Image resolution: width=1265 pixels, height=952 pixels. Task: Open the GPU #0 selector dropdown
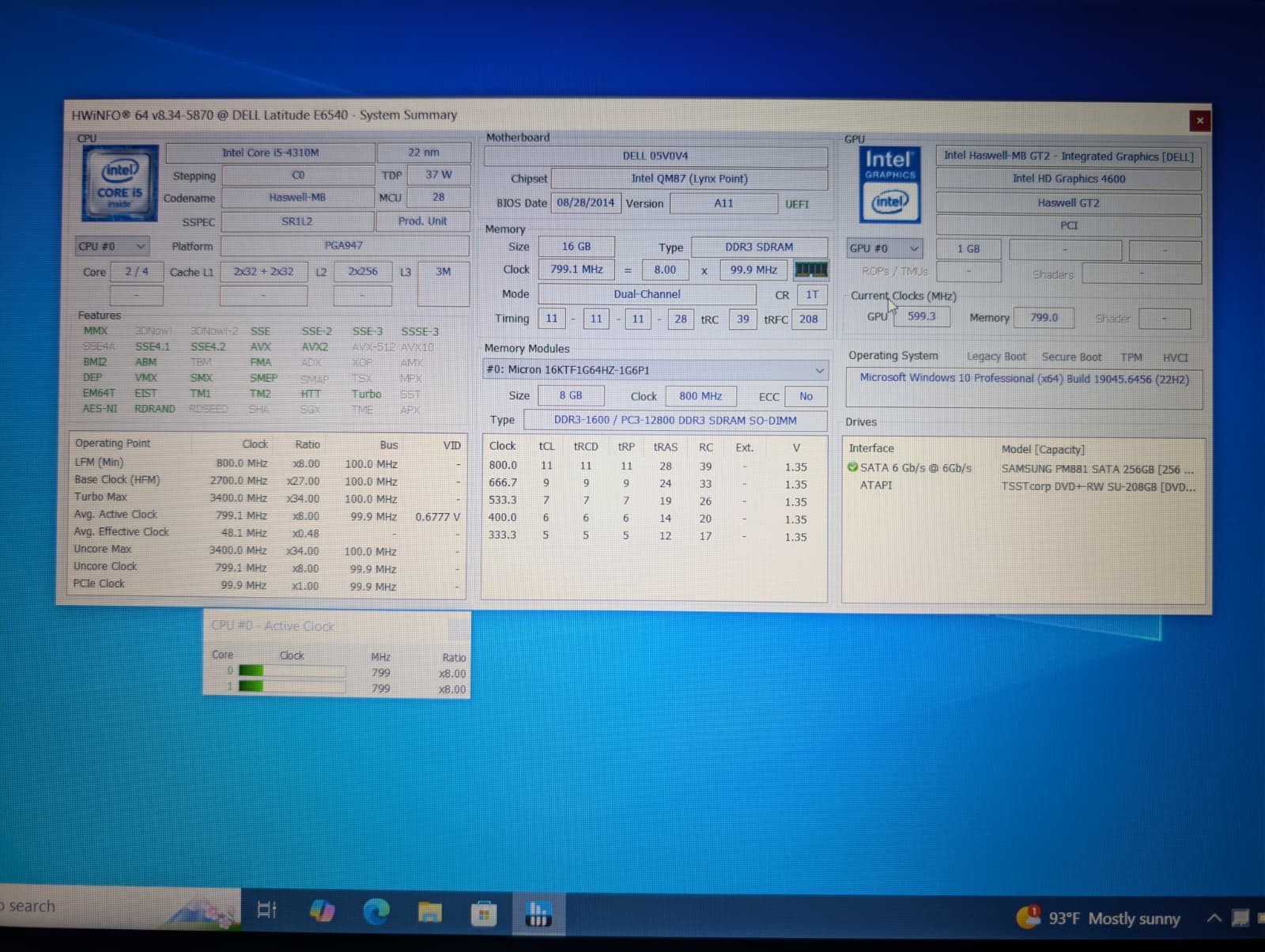point(885,248)
